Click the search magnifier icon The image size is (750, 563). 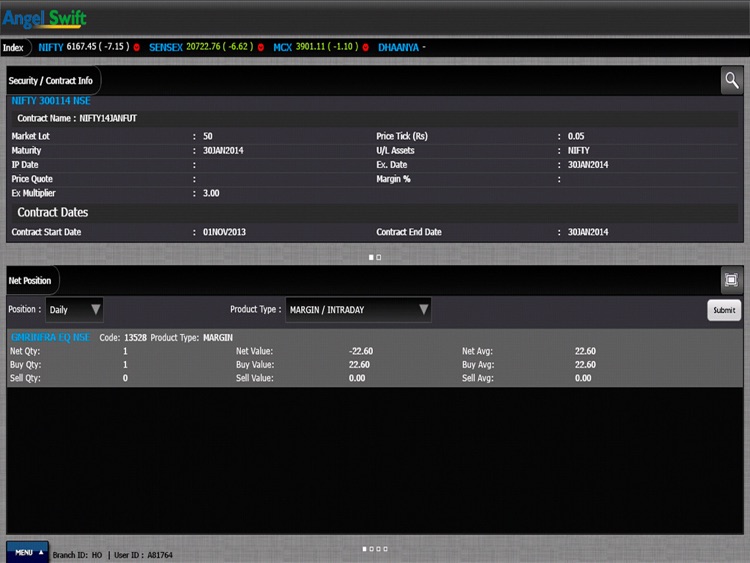(x=731, y=80)
